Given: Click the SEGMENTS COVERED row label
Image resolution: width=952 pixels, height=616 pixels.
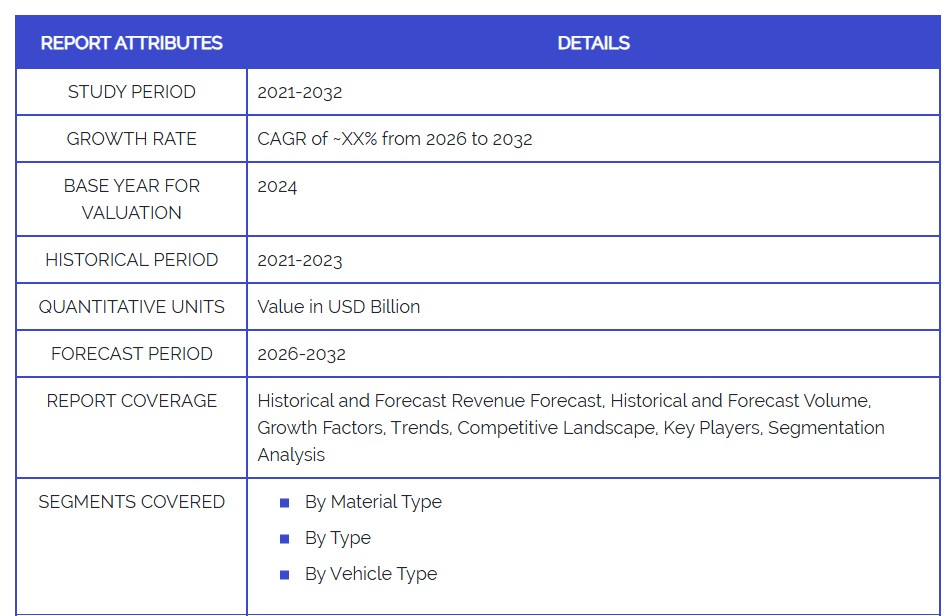Looking at the screenshot, I should 131,502.
